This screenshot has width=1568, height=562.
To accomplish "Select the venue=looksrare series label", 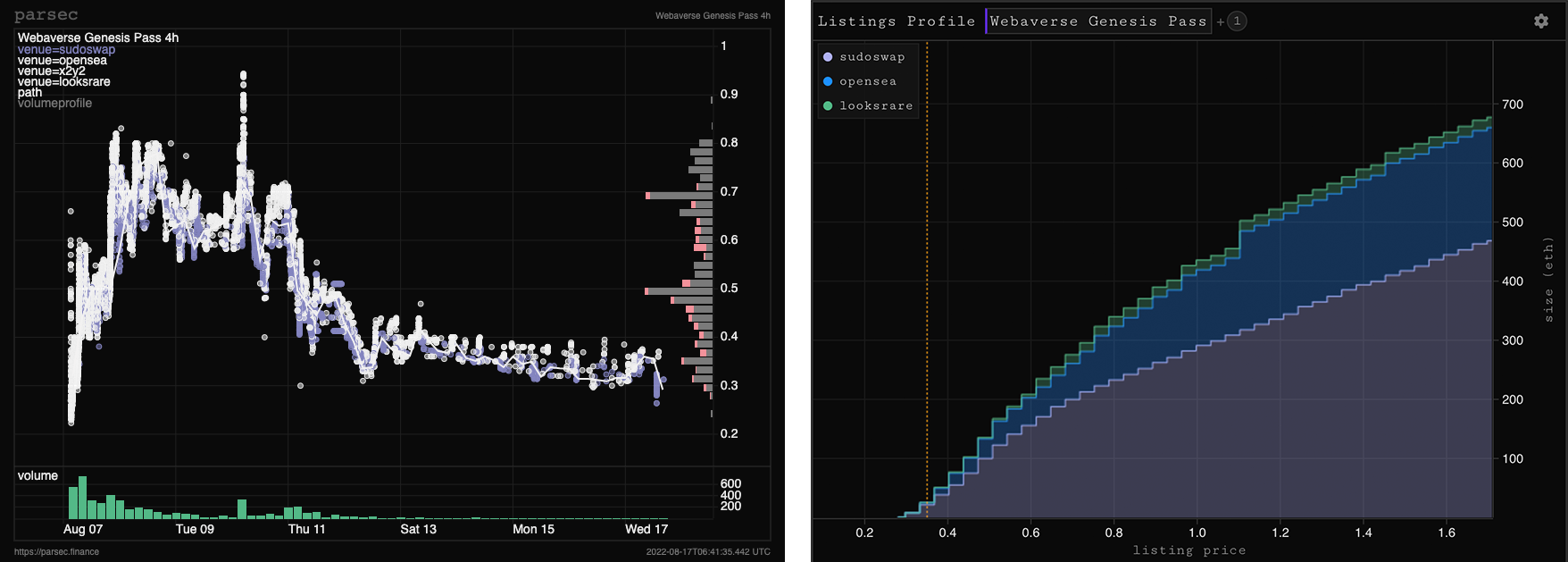I will [x=64, y=81].
